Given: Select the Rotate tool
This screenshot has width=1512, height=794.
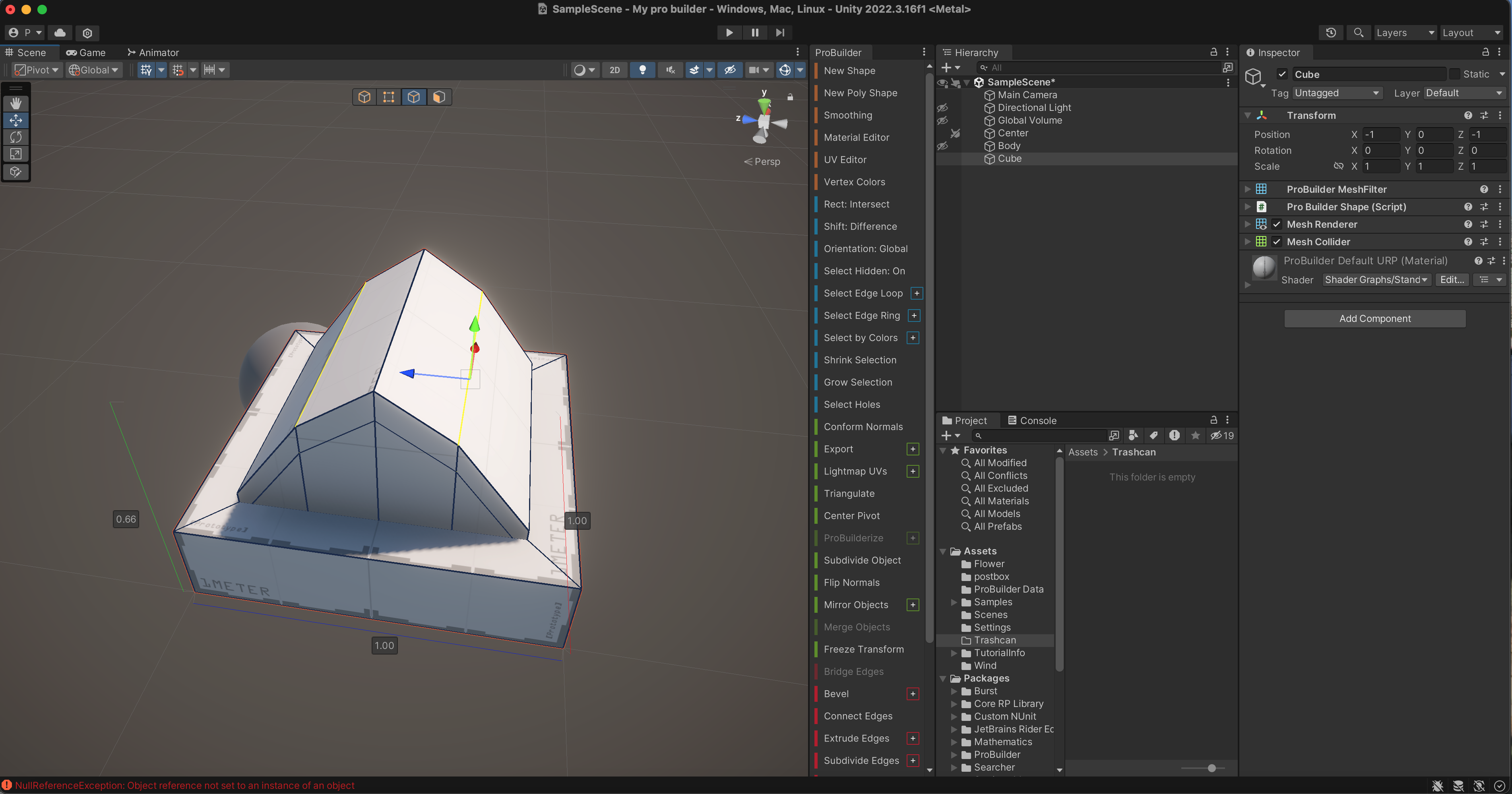Looking at the screenshot, I should 16,137.
